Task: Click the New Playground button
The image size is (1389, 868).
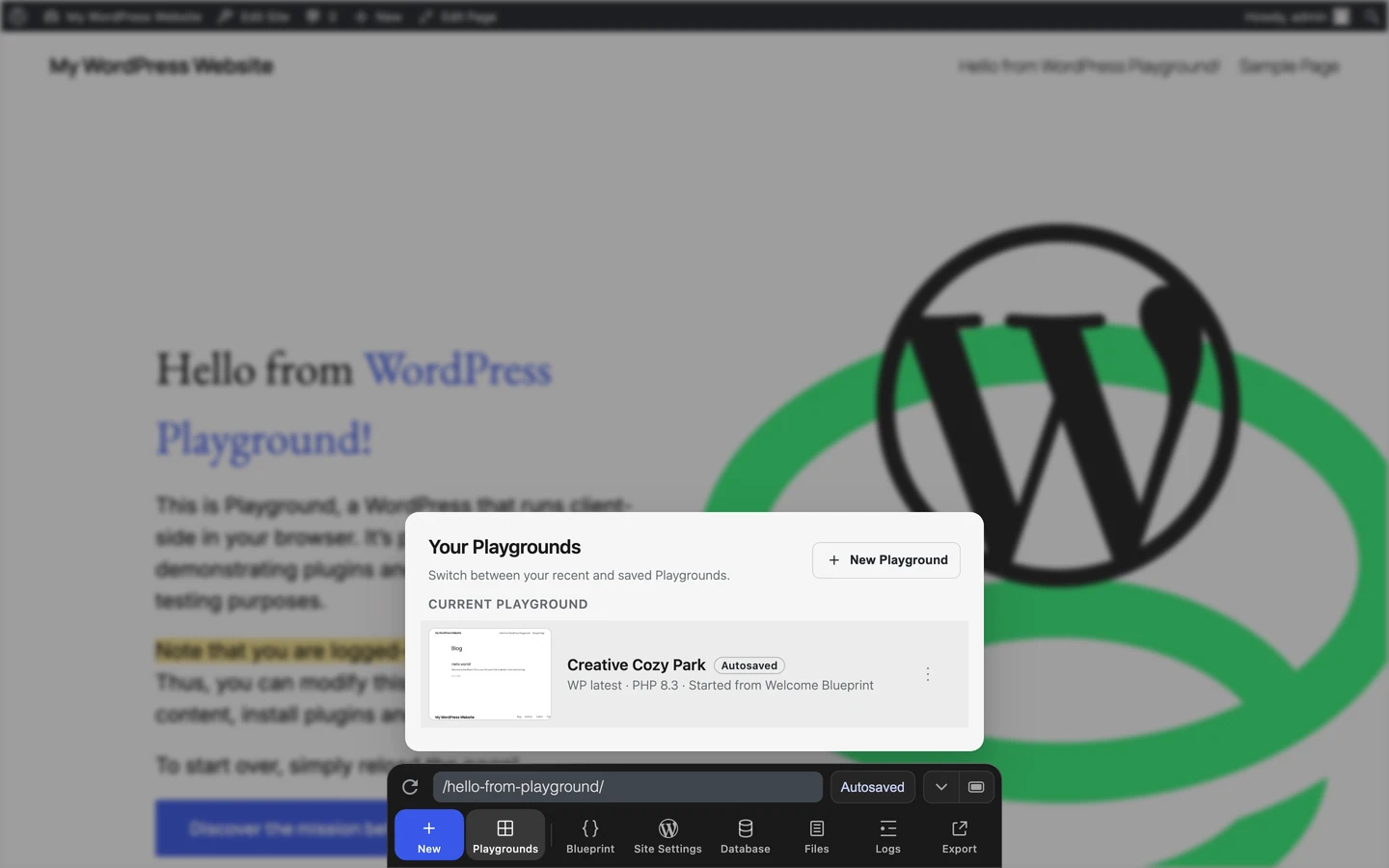Action: coord(886,560)
